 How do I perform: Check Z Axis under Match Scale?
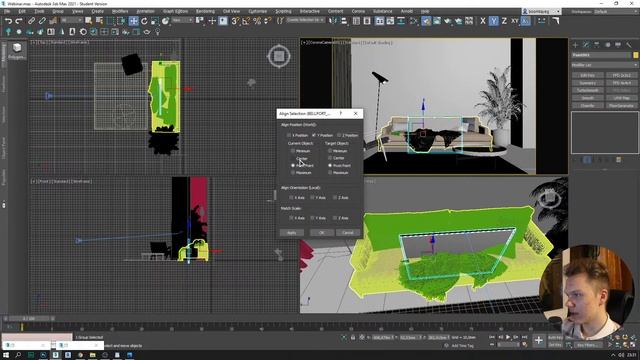tap(335, 218)
